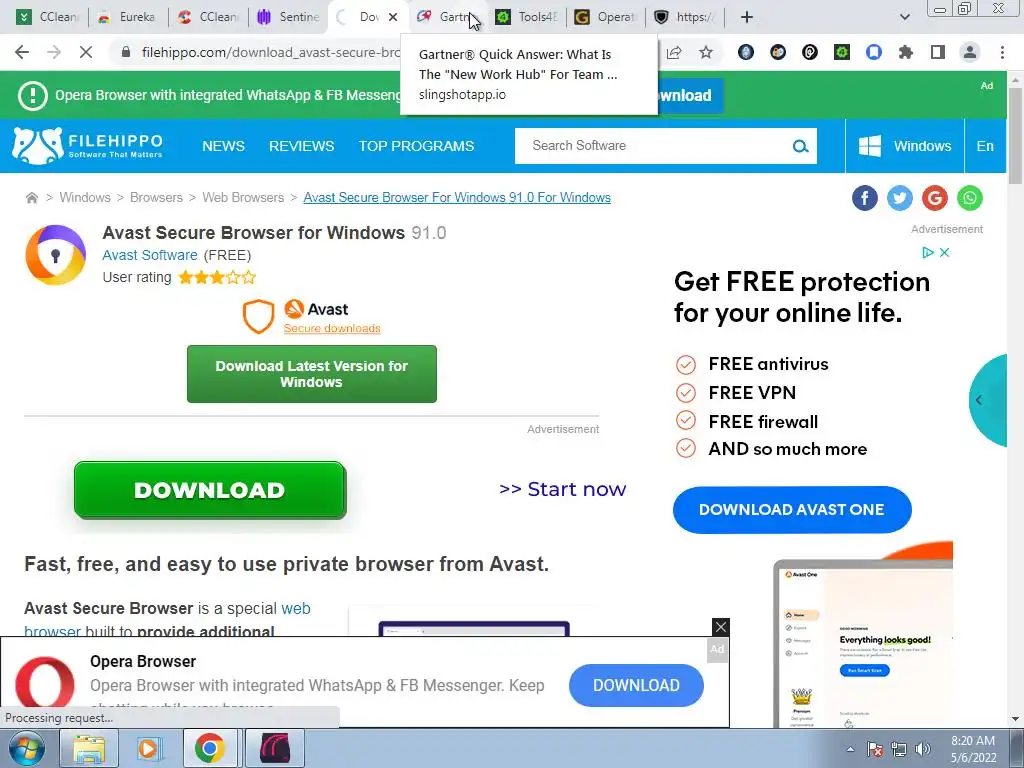Image resolution: width=1024 pixels, height=768 pixels.
Task: Open Chrome extensions puzzle icon
Action: click(x=906, y=52)
